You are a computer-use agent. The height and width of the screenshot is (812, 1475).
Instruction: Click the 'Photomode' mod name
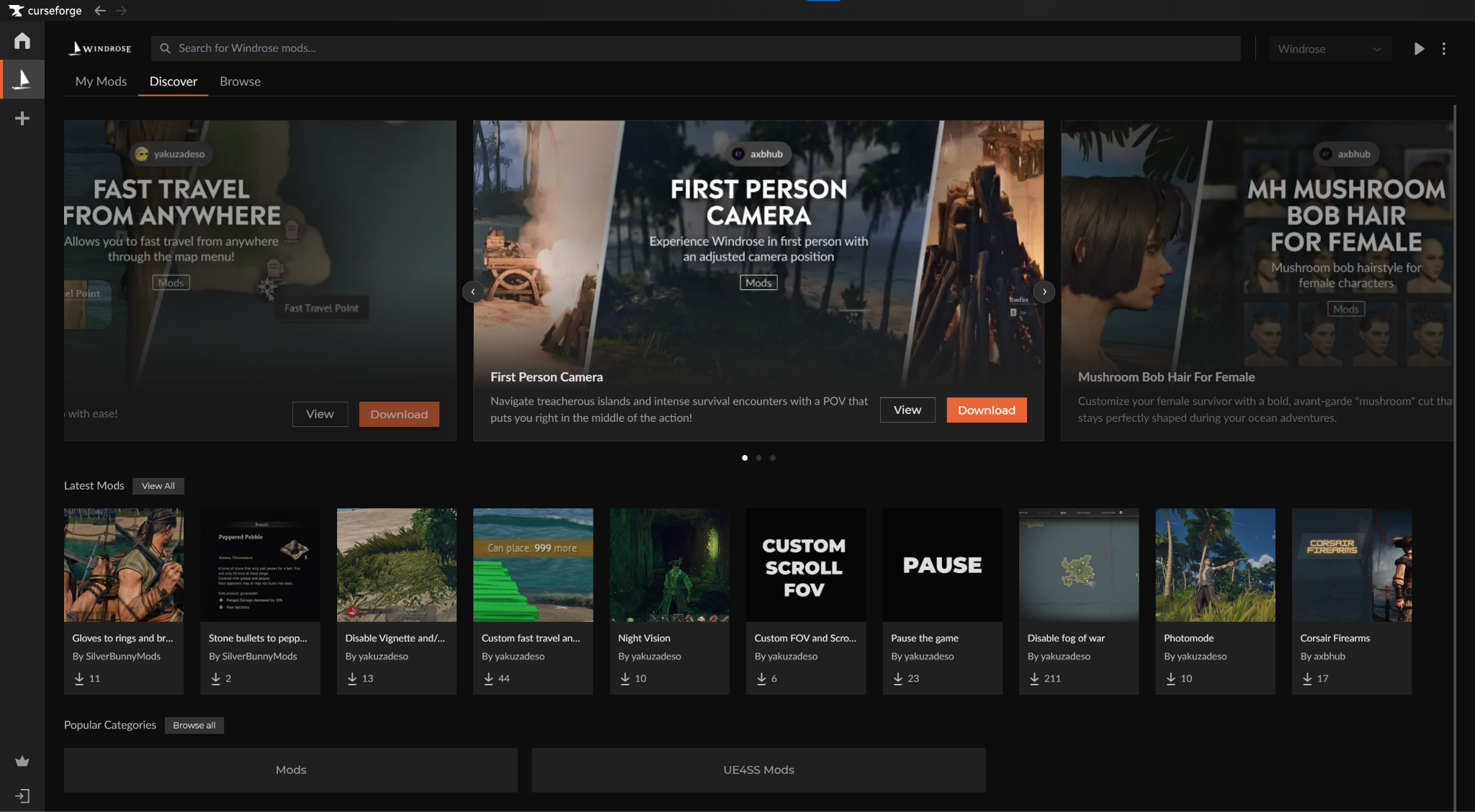pos(1188,639)
